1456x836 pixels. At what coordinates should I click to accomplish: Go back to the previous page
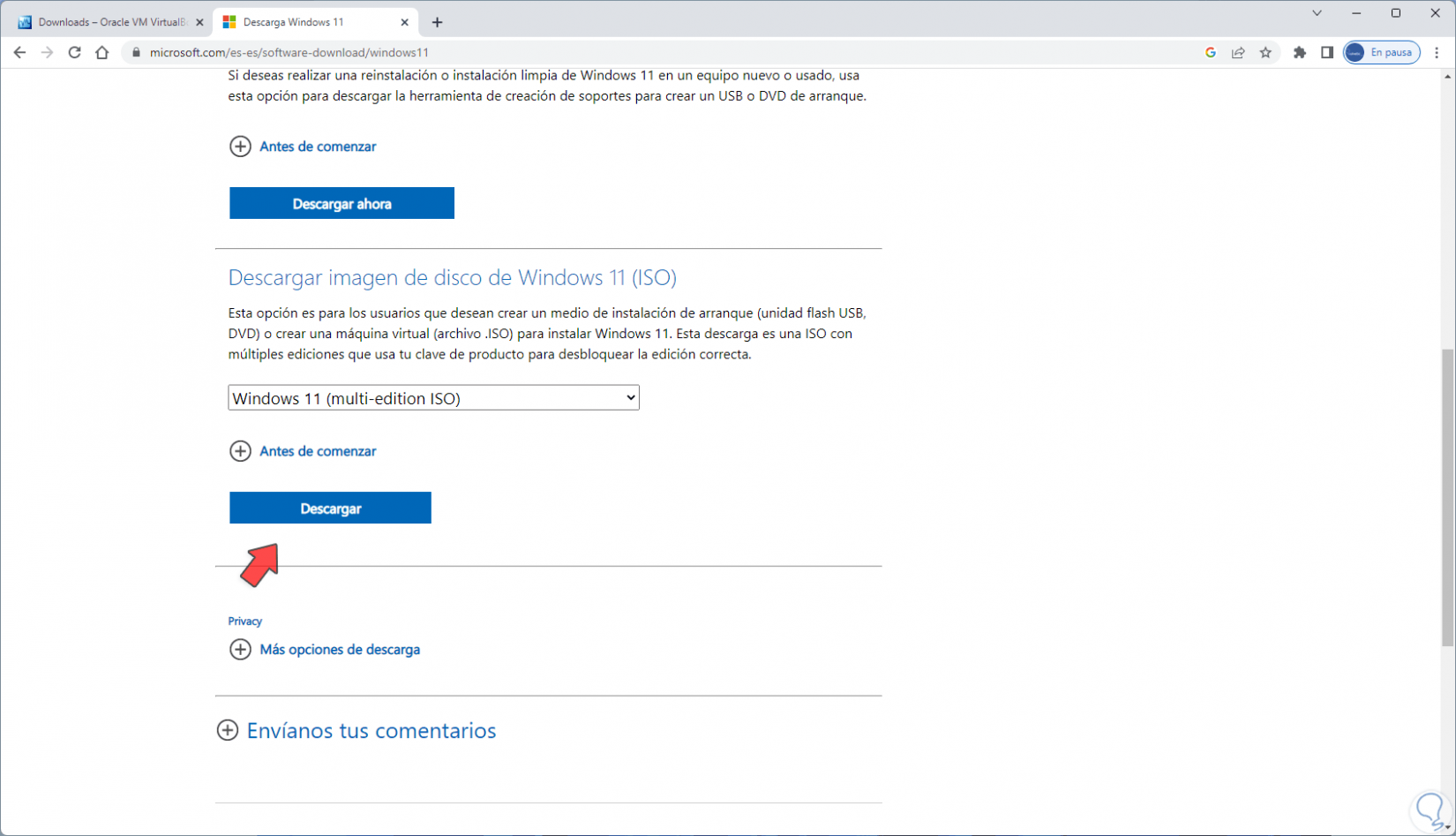coord(19,53)
